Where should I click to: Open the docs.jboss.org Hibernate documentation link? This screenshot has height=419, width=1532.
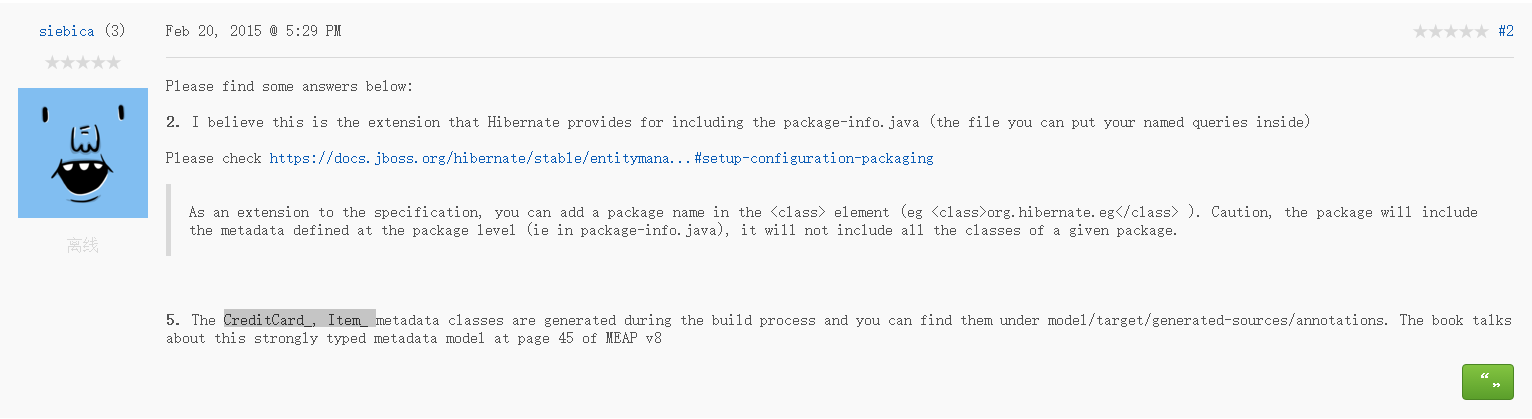click(x=601, y=158)
